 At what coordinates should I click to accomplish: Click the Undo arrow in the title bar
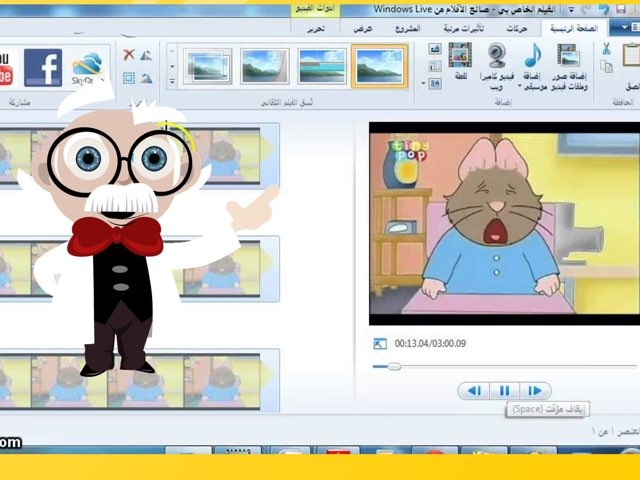tap(604, 9)
